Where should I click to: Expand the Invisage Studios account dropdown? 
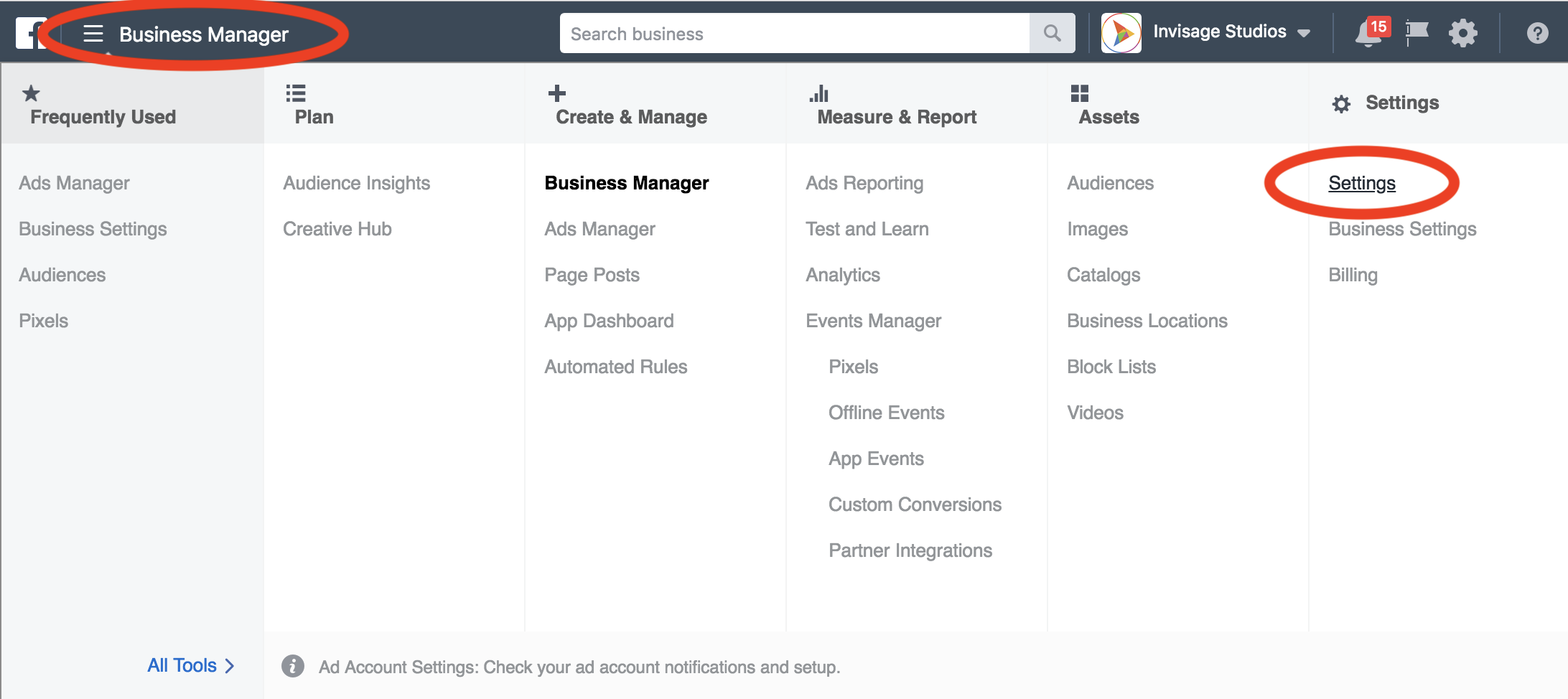(1304, 33)
